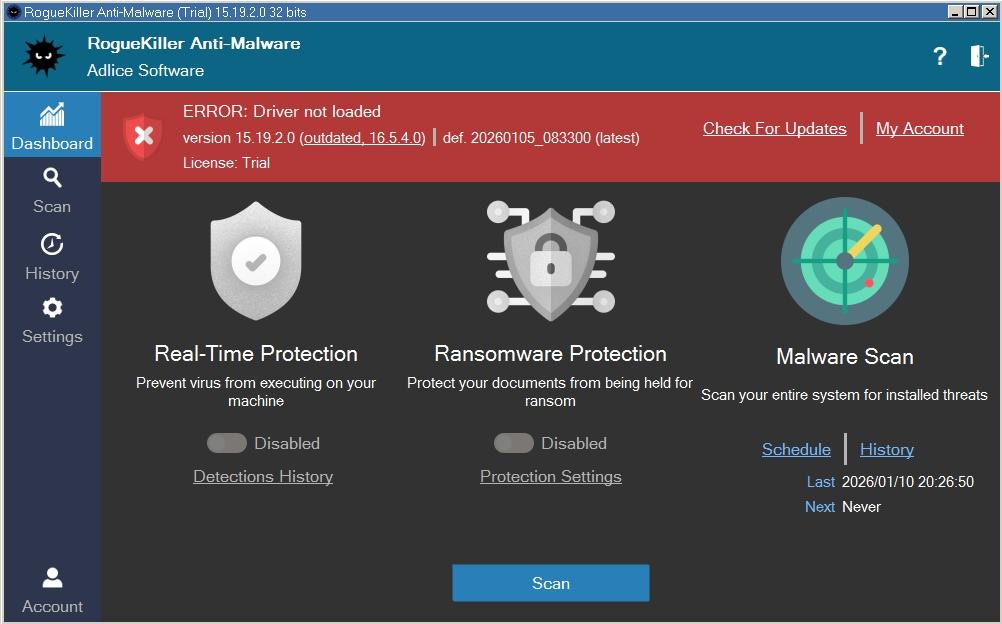Click the red error shield icon
This screenshot has width=1002, height=624.
(x=143, y=136)
